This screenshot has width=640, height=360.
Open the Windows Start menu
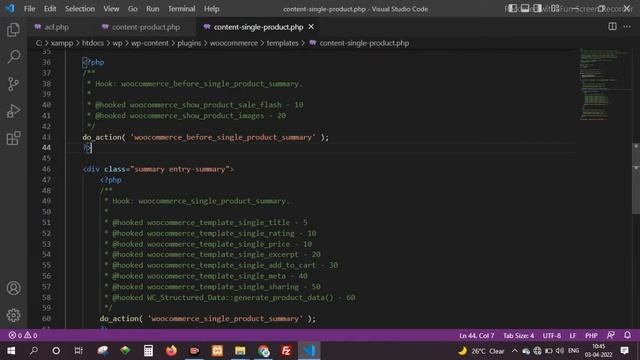pyautogui.click(x=11, y=351)
